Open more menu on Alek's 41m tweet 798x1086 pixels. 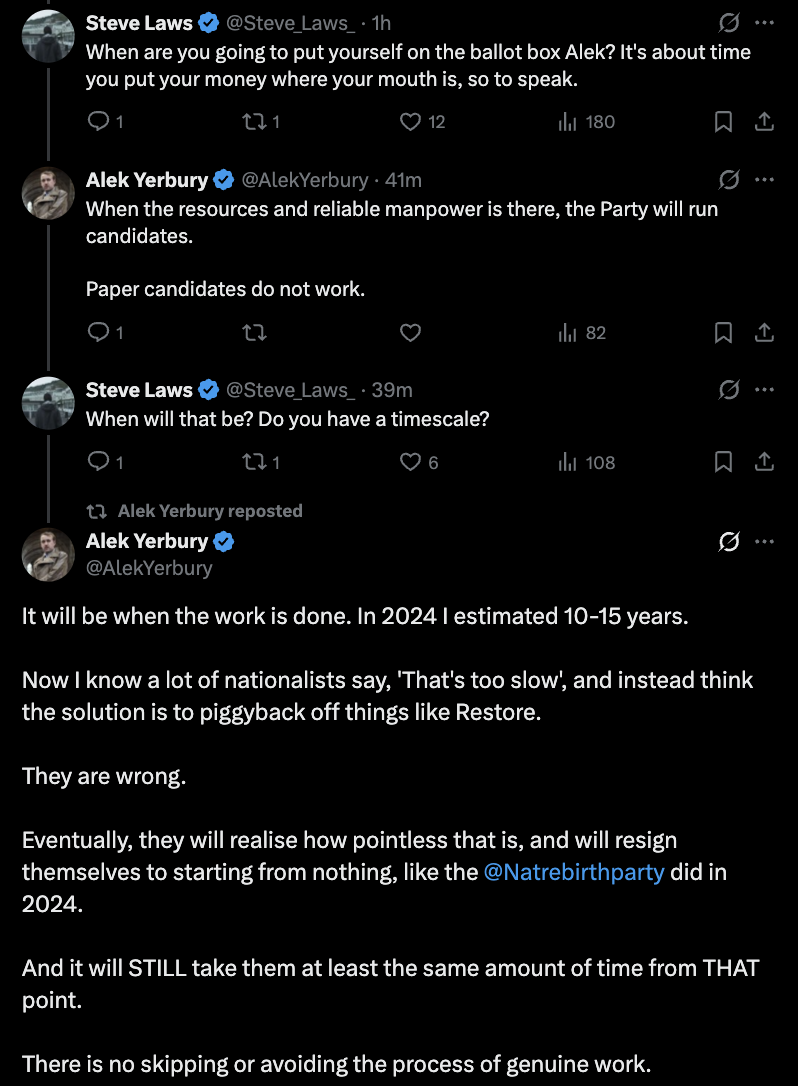pyautogui.click(x=764, y=180)
